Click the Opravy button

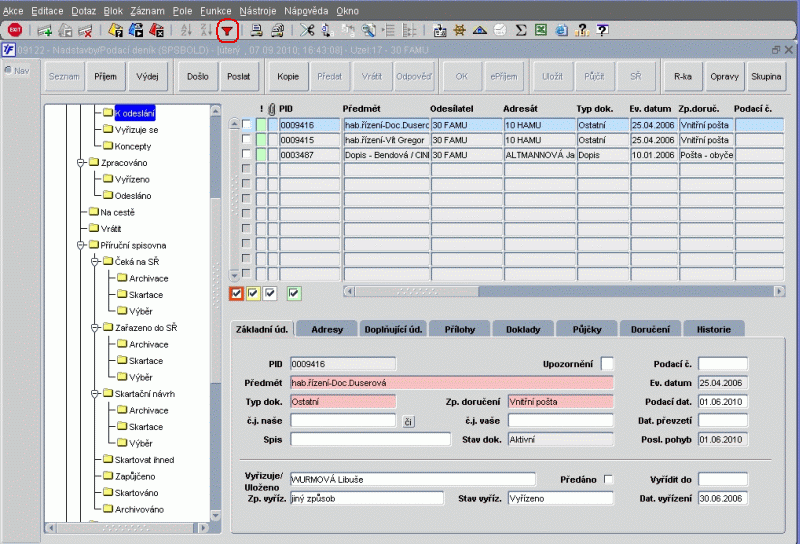coord(723,76)
